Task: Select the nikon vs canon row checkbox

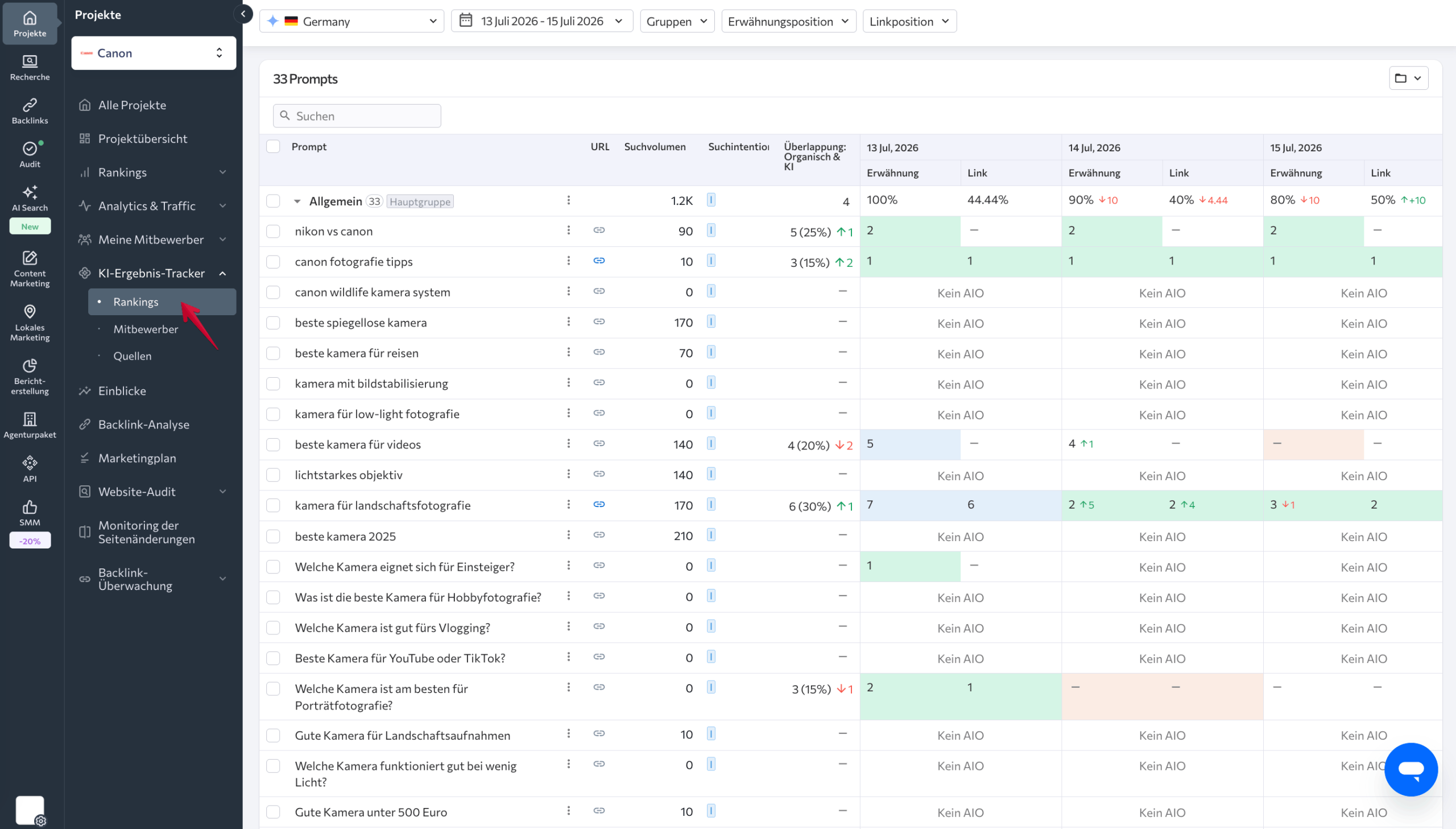Action: (x=273, y=231)
